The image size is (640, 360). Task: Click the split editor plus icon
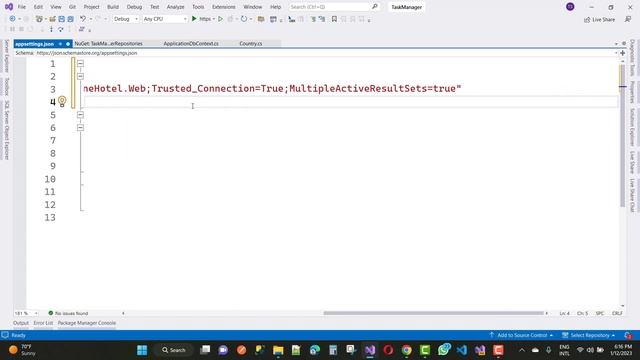coord(622,53)
